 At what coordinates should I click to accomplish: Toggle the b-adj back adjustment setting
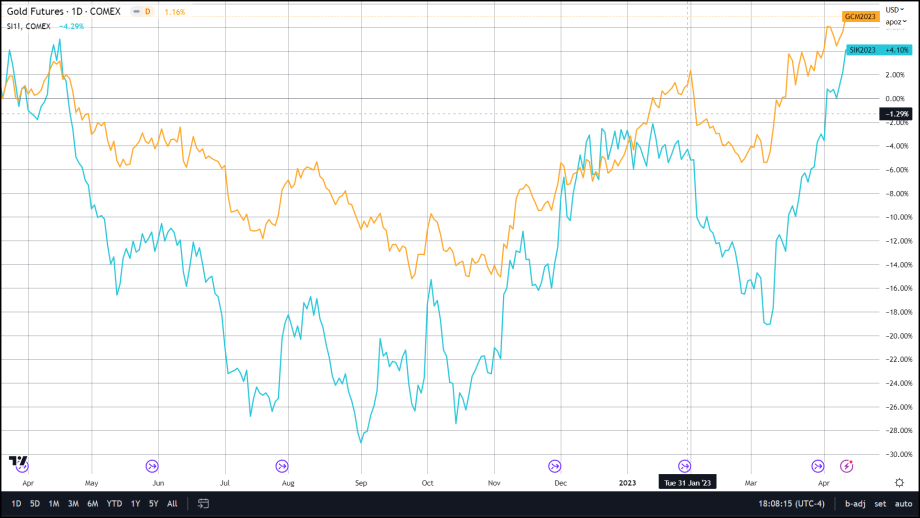[x=853, y=503]
